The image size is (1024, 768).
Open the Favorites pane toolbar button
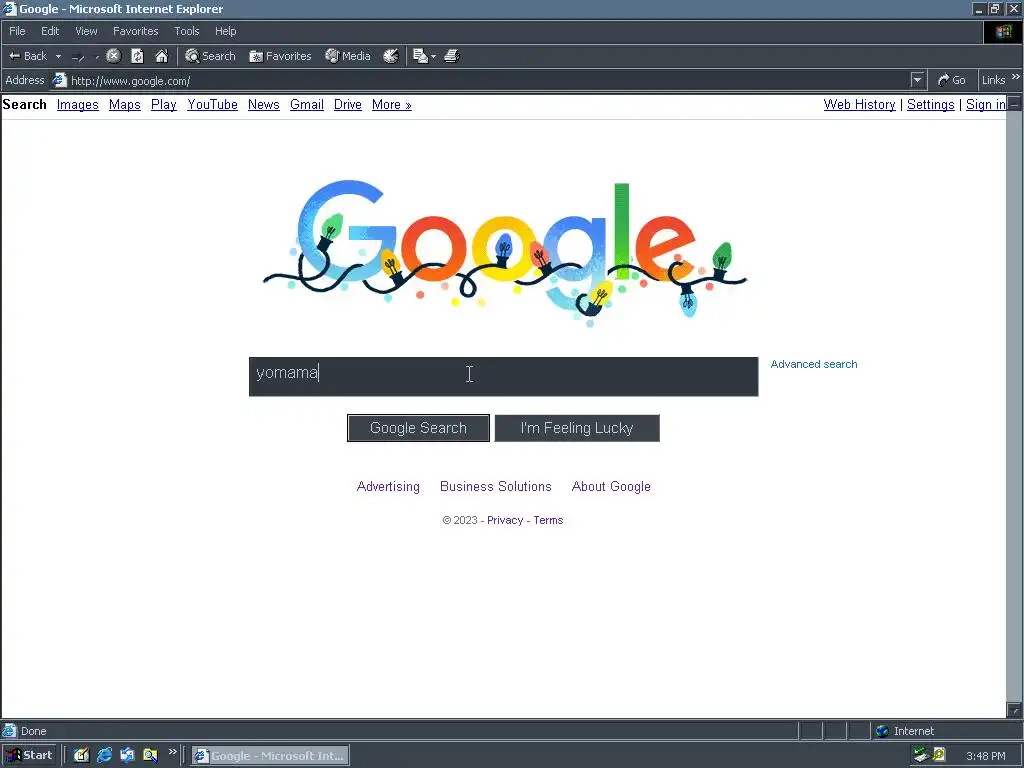click(280, 56)
